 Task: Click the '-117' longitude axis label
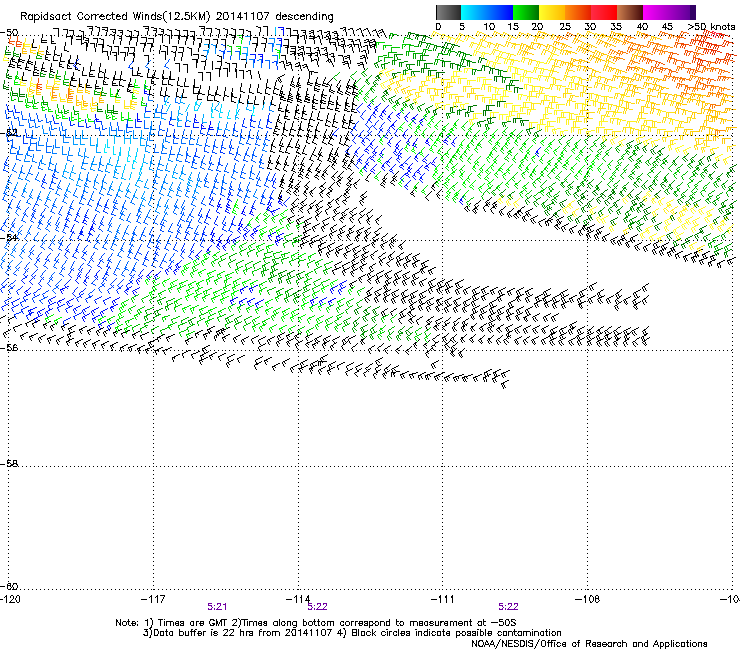153,599
